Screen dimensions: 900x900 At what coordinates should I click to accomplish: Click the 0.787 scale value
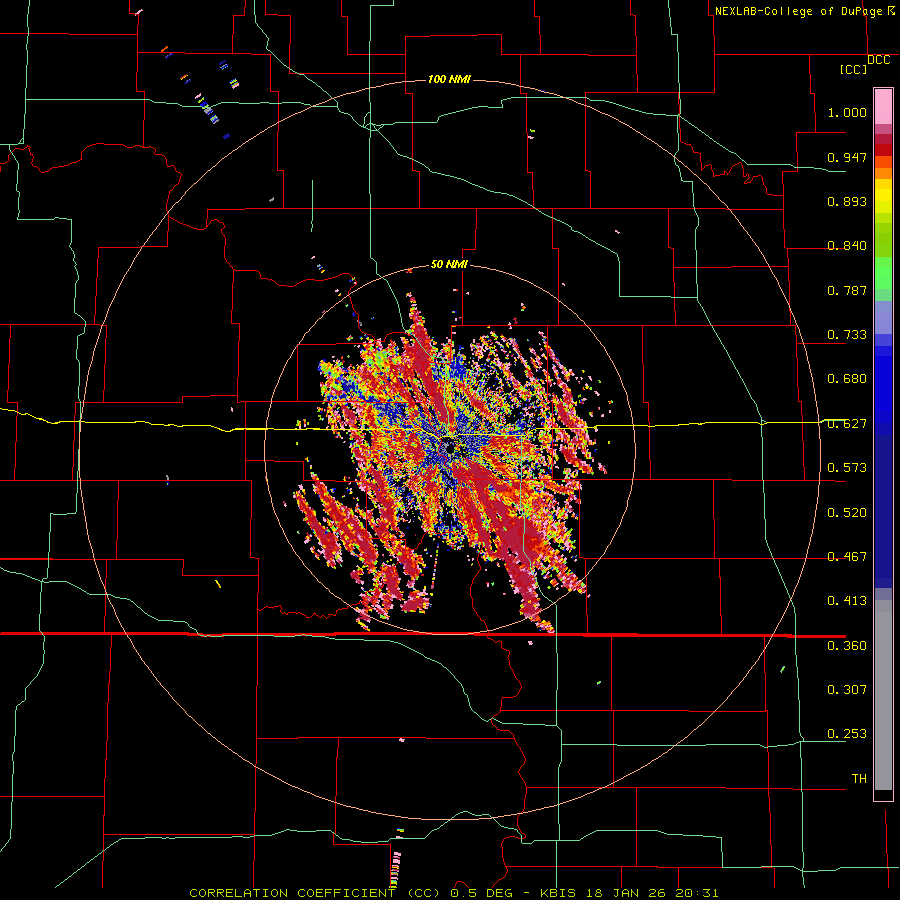[x=847, y=290]
